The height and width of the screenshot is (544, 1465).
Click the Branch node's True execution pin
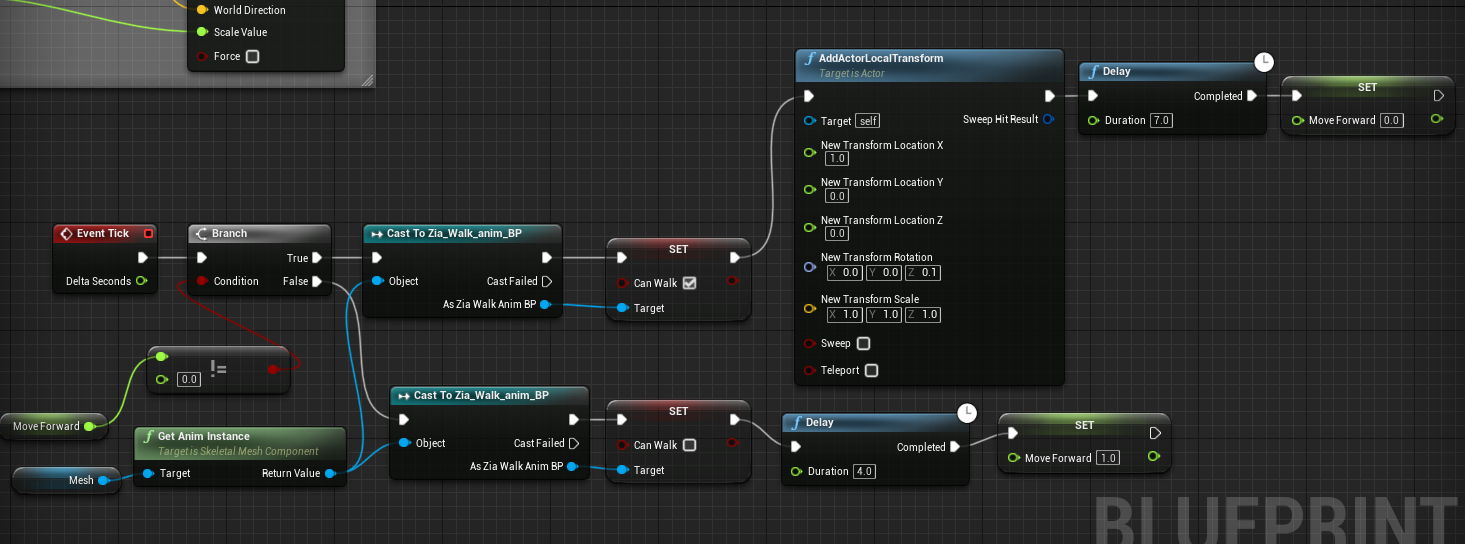coord(318,258)
